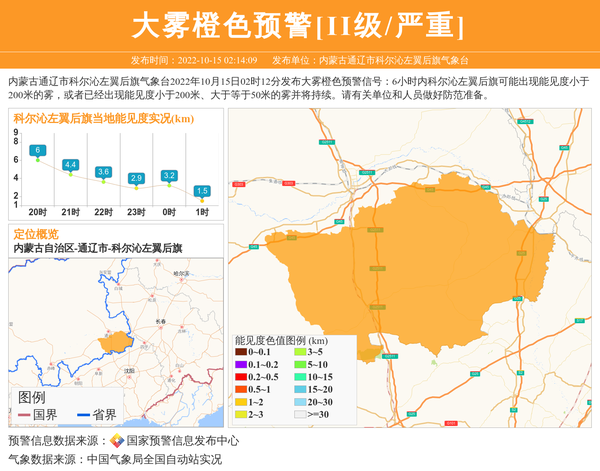
Task: Select the 3~5 km light green swatch
Action: [x=299, y=352]
